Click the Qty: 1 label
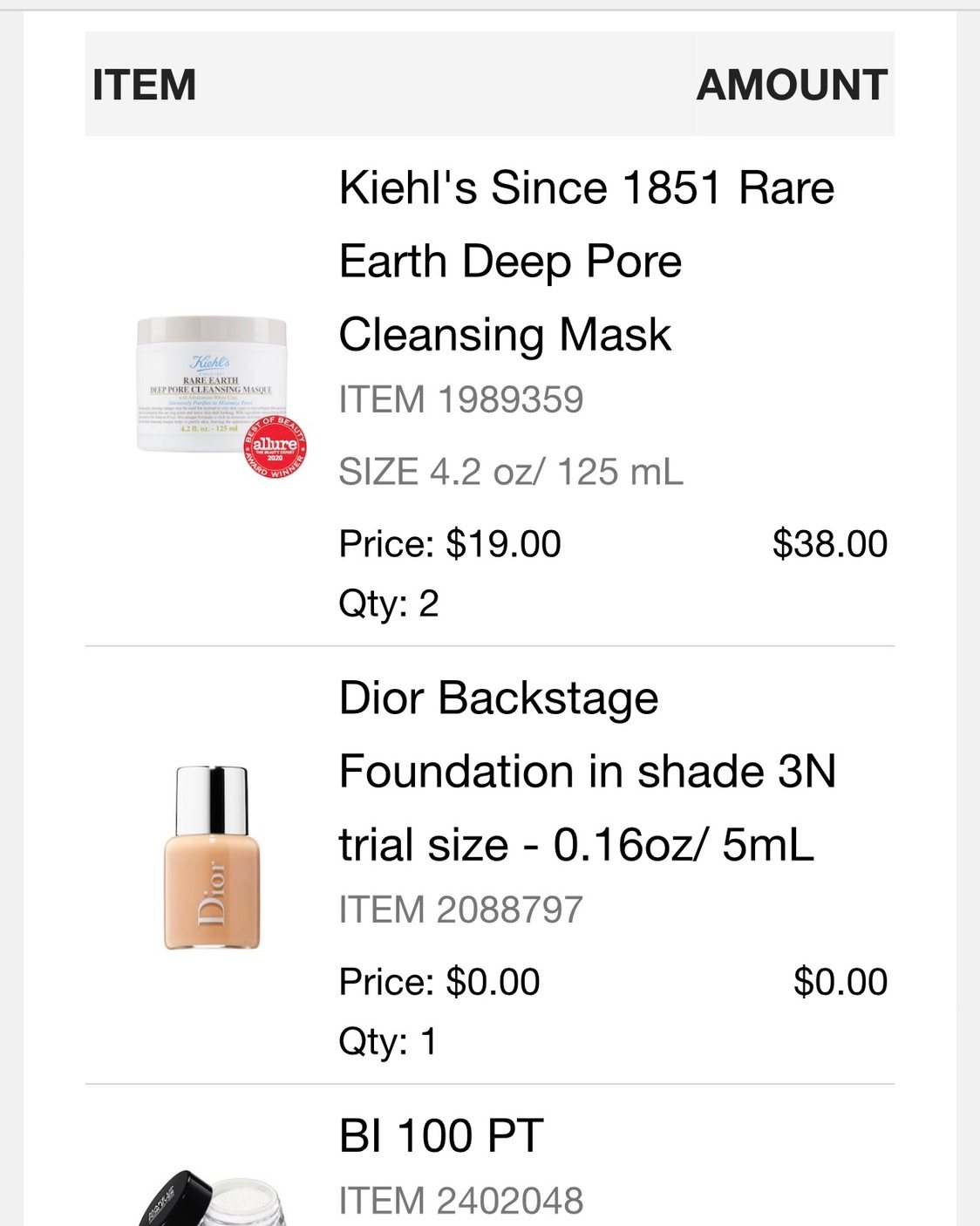The height and width of the screenshot is (1226, 980). click(x=387, y=1041)
